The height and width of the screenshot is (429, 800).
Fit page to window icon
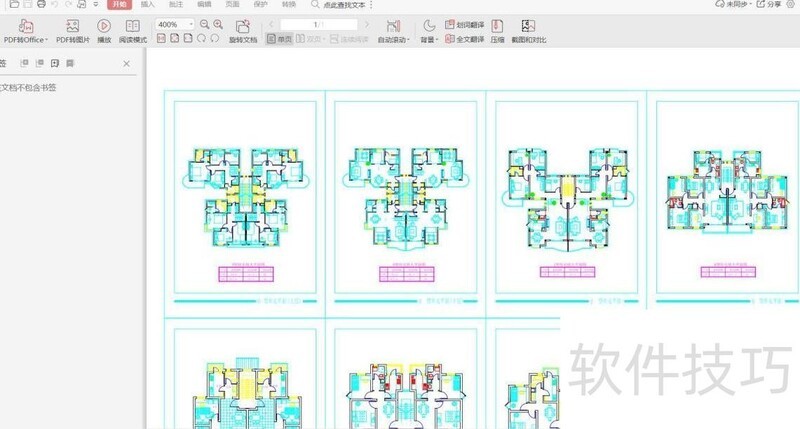pos(175,38)
